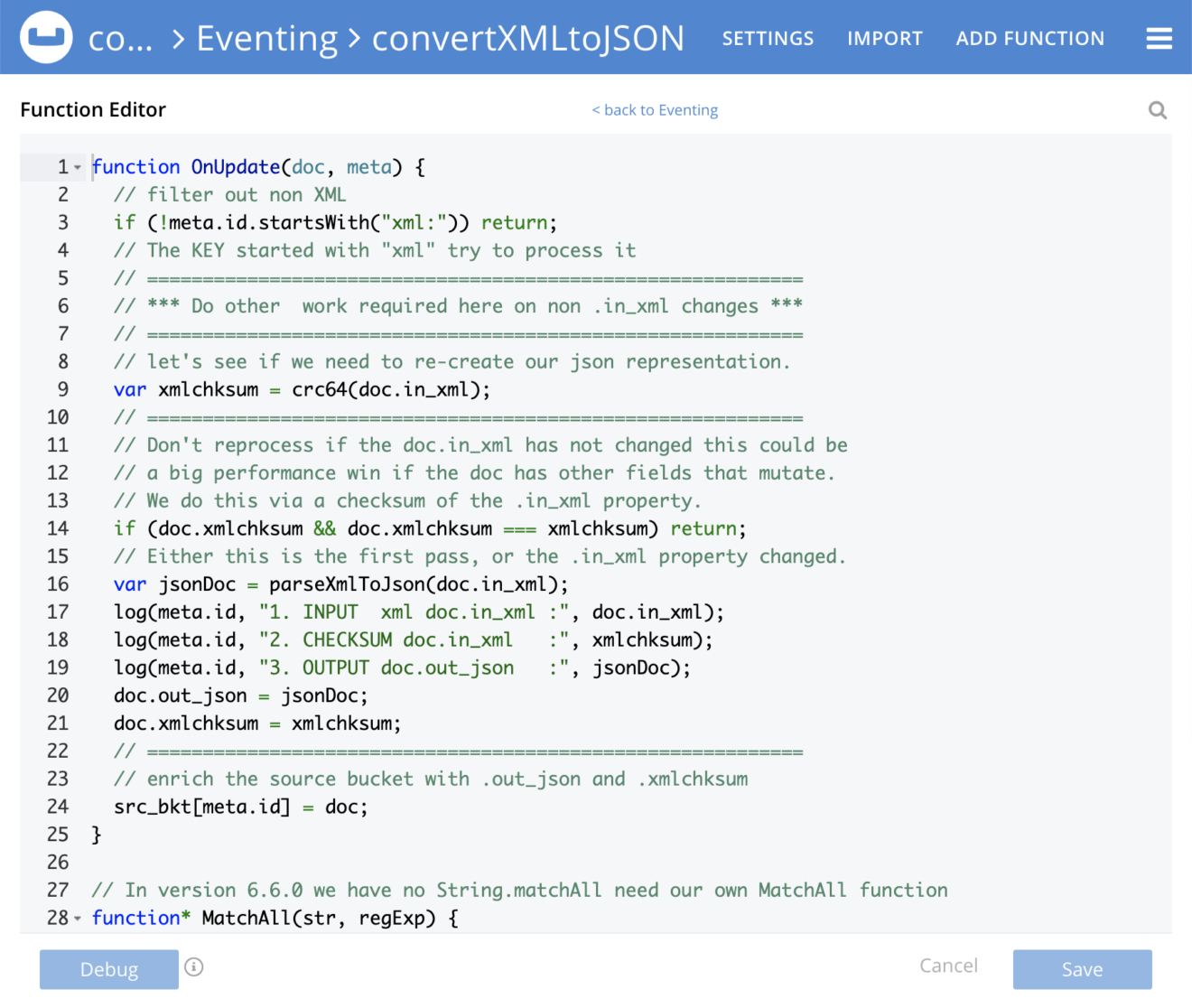Click the info icon beside Debug
This screenshot has height=1008, width=1192.
tap(194, 967)
